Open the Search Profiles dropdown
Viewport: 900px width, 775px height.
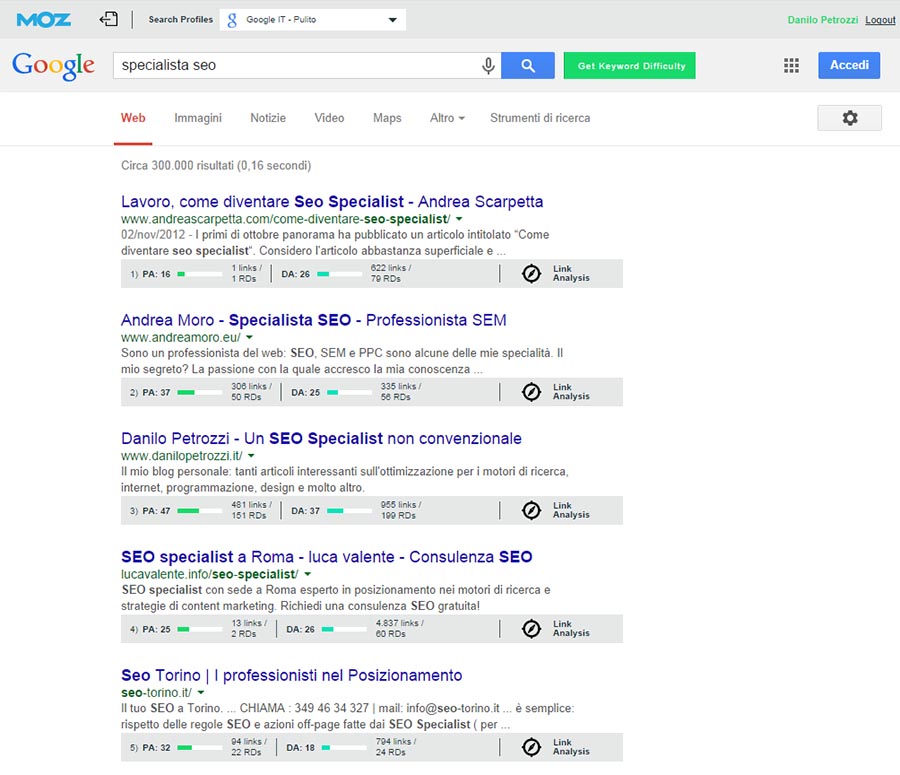[x=312, y=20]
